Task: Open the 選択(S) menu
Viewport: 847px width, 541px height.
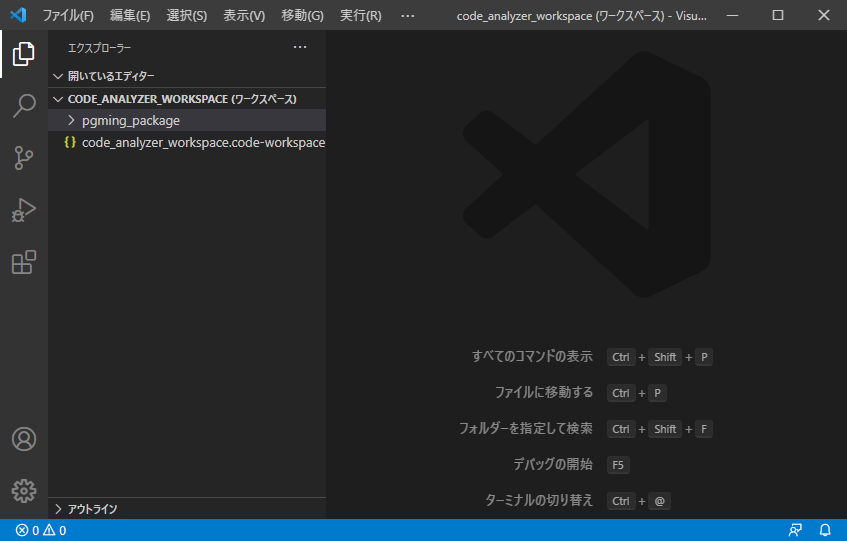Action: coord(187,15)
